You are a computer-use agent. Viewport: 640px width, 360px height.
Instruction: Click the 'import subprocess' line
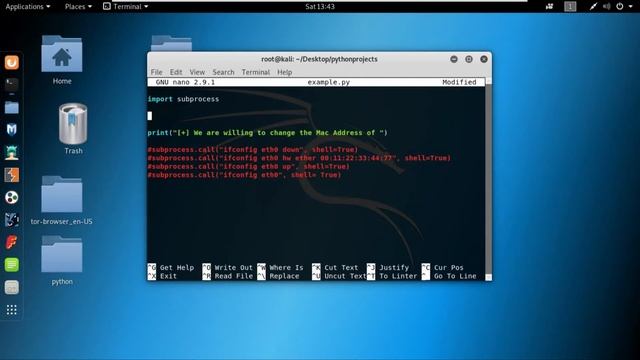183,99
